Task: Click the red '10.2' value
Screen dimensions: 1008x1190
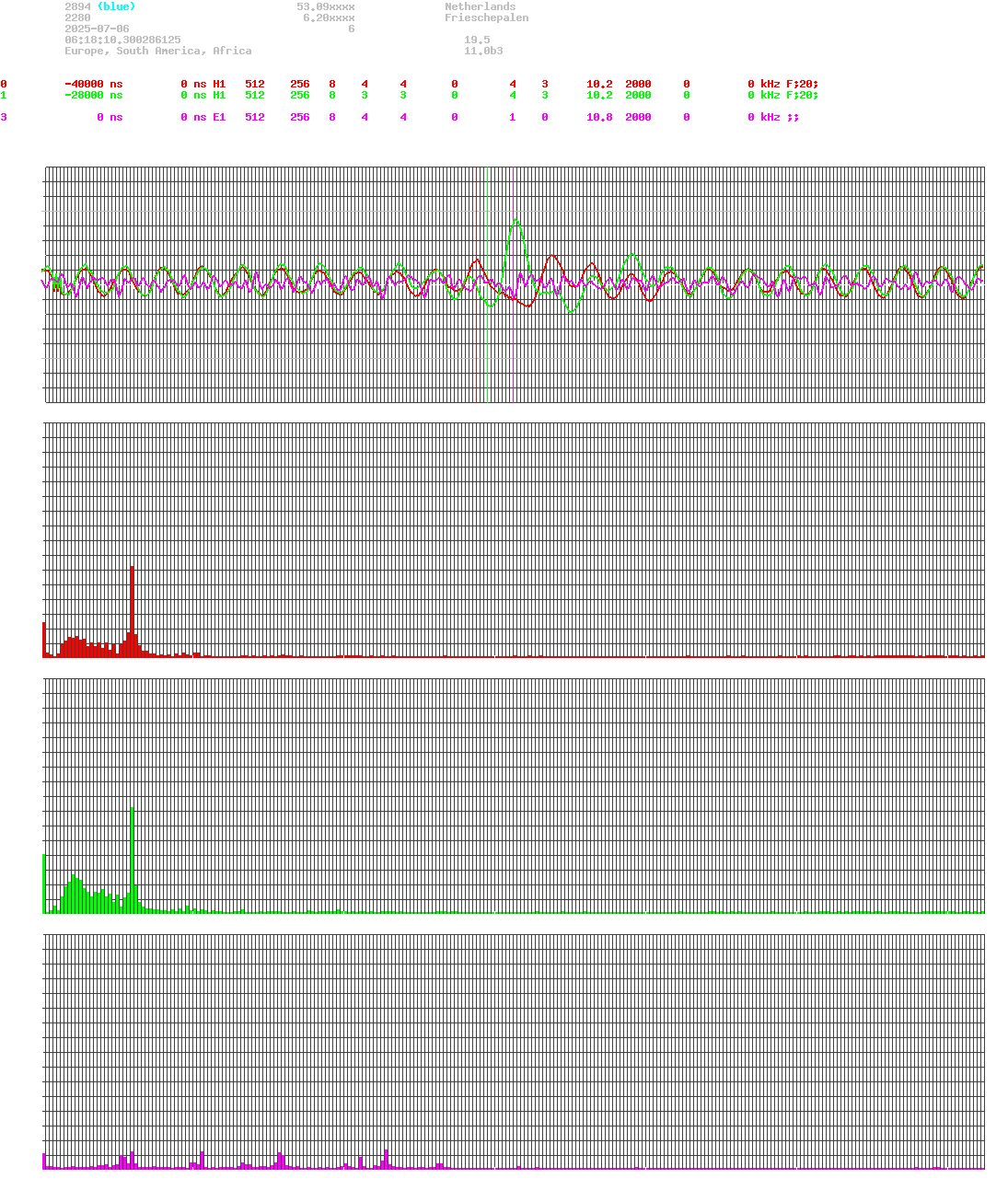Action: [x=599, y=84]
